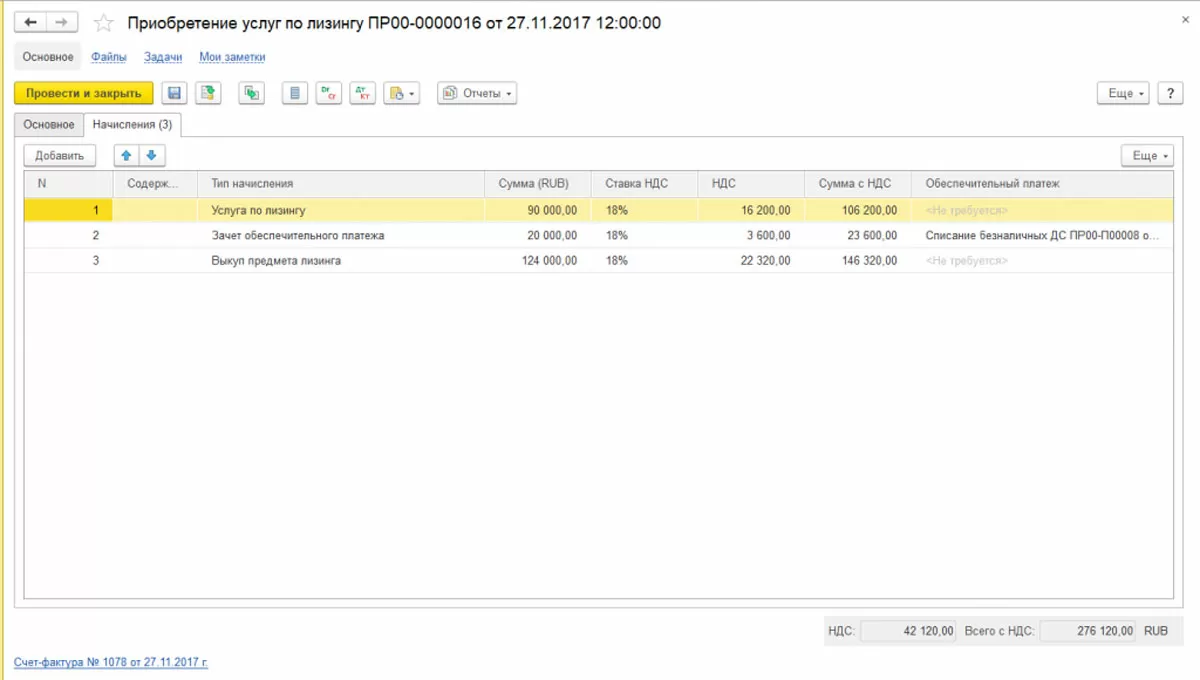The height and width of the screenshot is (680, 1200).
Task: Click row number 3 cell
Action: 68,260
